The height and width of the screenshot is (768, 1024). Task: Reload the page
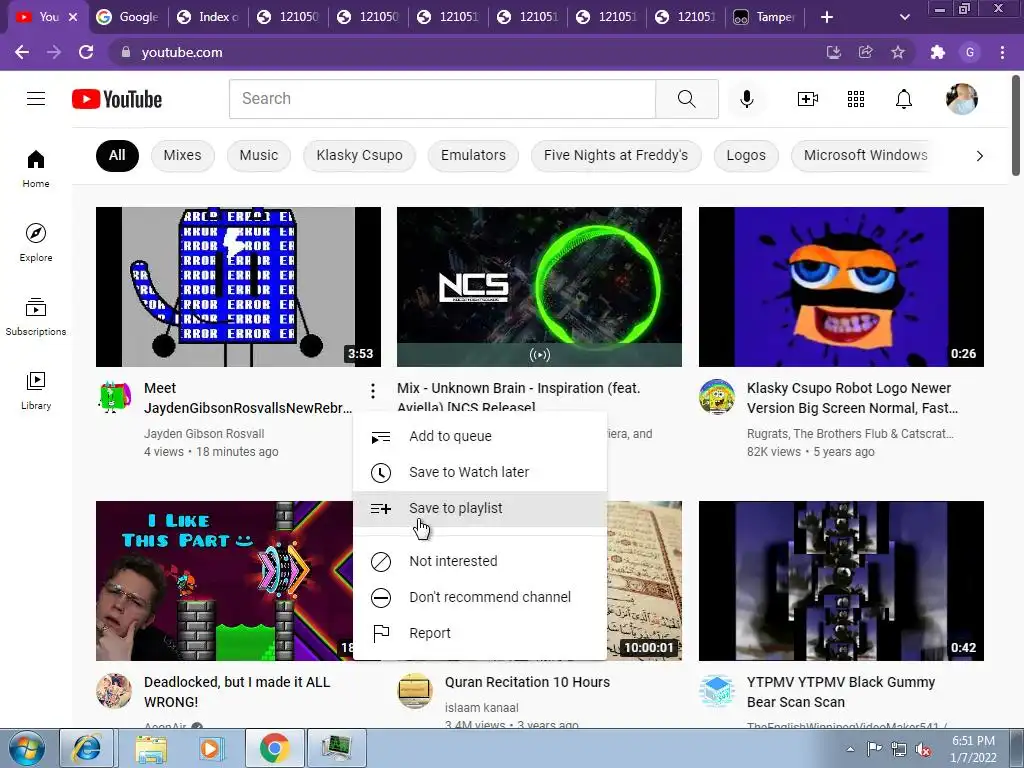tap(86, 52)
